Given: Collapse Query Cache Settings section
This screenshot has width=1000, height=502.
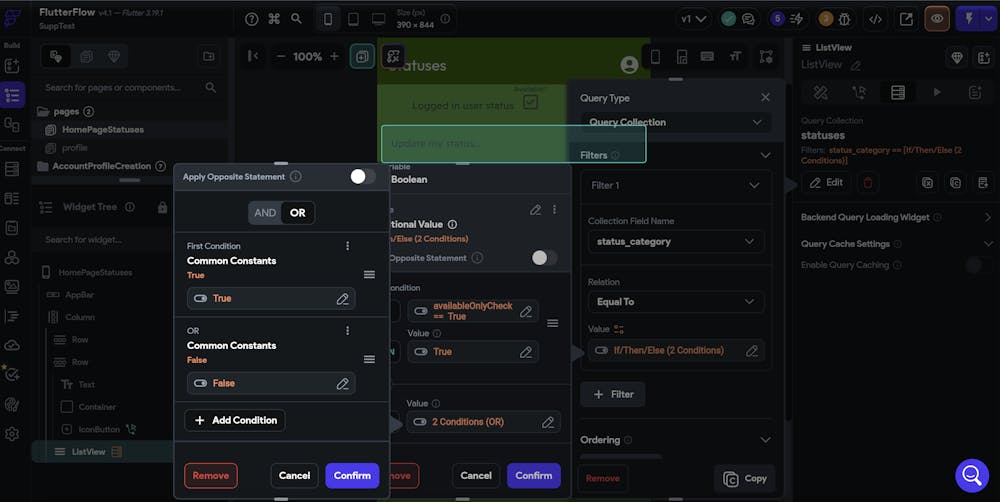Looking at the screenshot, I should click(988, 244).
